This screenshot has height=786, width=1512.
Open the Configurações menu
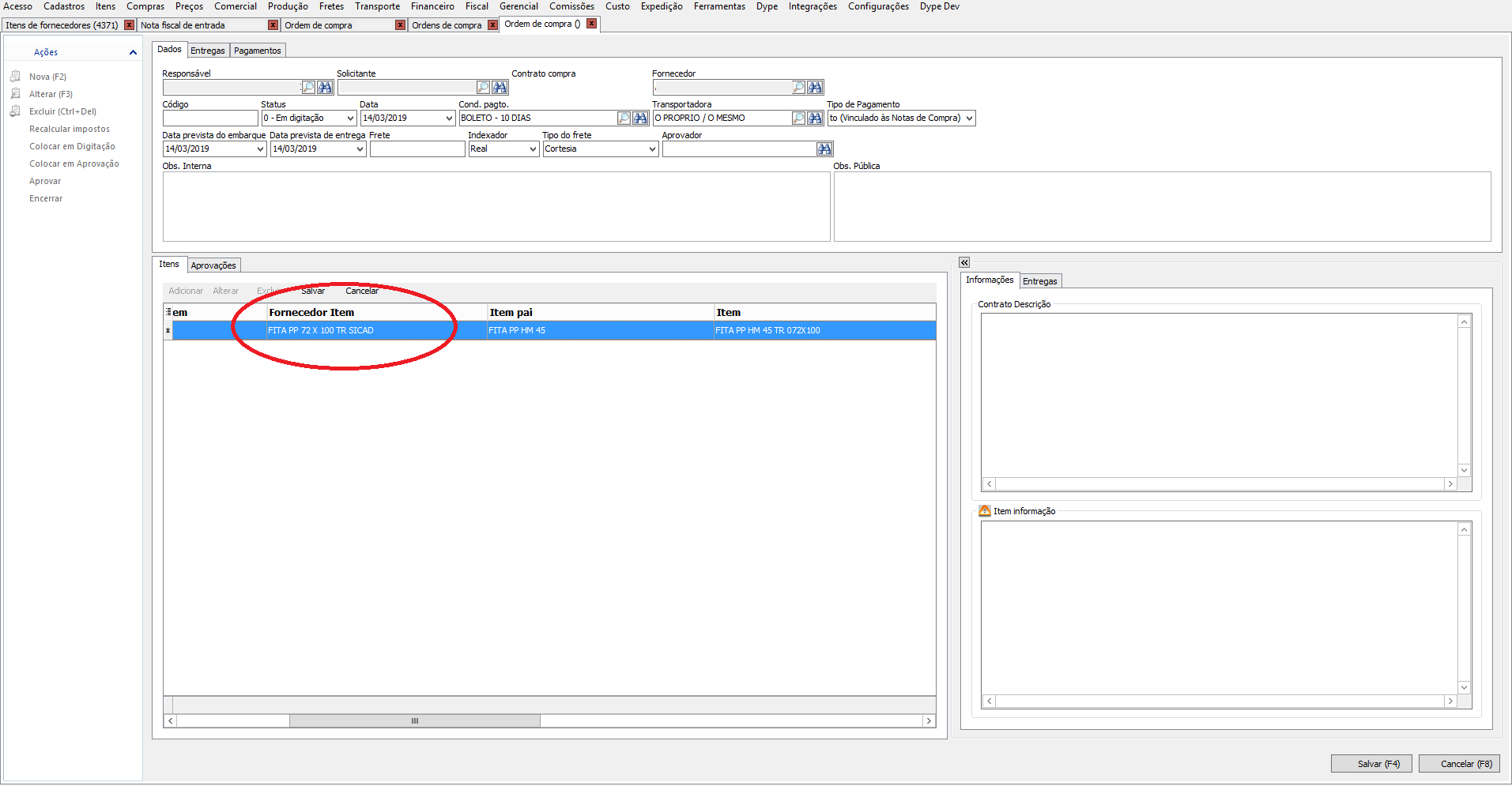pyautogui.click(x=878, y=6)
